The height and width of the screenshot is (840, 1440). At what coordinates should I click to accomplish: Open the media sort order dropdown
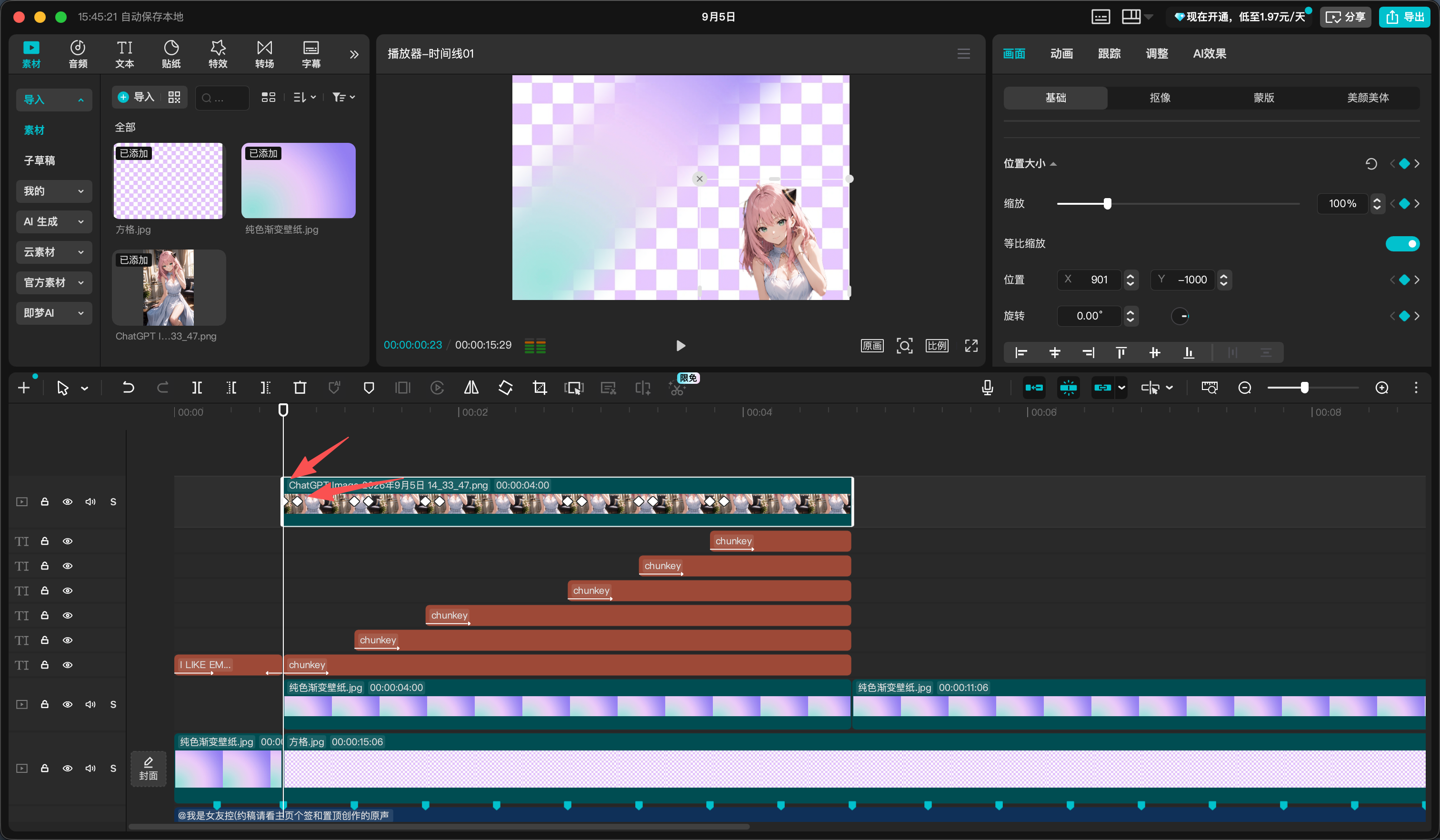pyautogui.click(x=304, y=97)
